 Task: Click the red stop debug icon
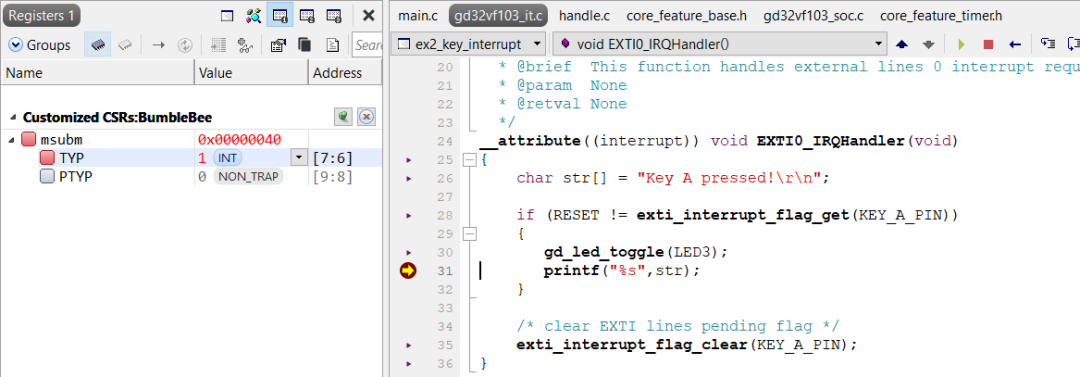988,45
